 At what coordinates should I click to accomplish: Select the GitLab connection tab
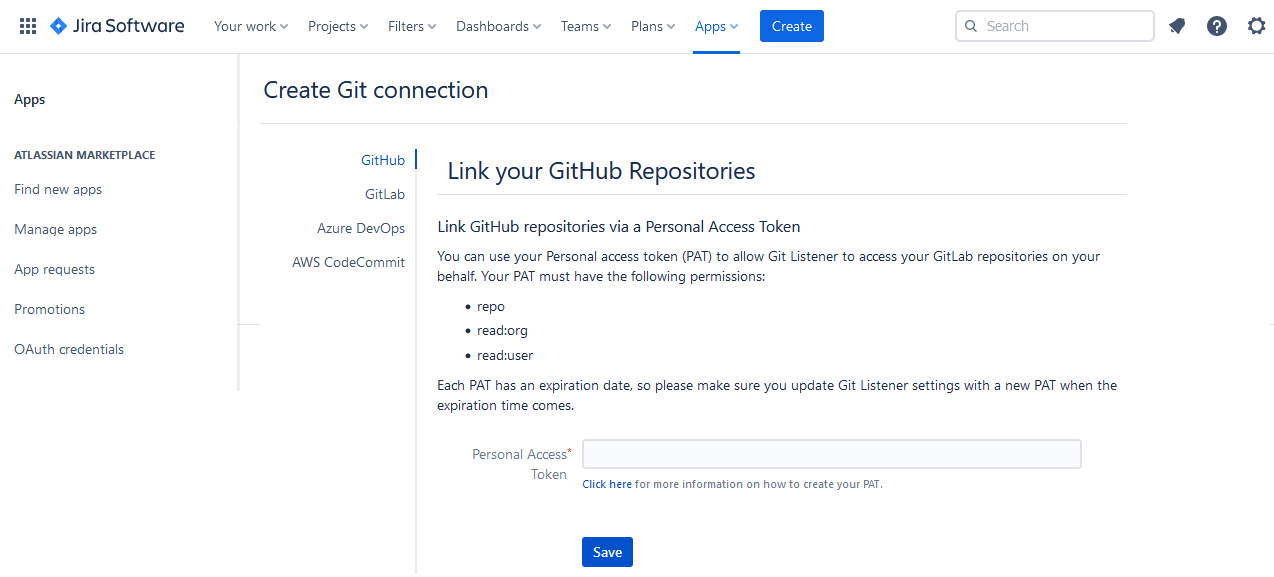384,194
